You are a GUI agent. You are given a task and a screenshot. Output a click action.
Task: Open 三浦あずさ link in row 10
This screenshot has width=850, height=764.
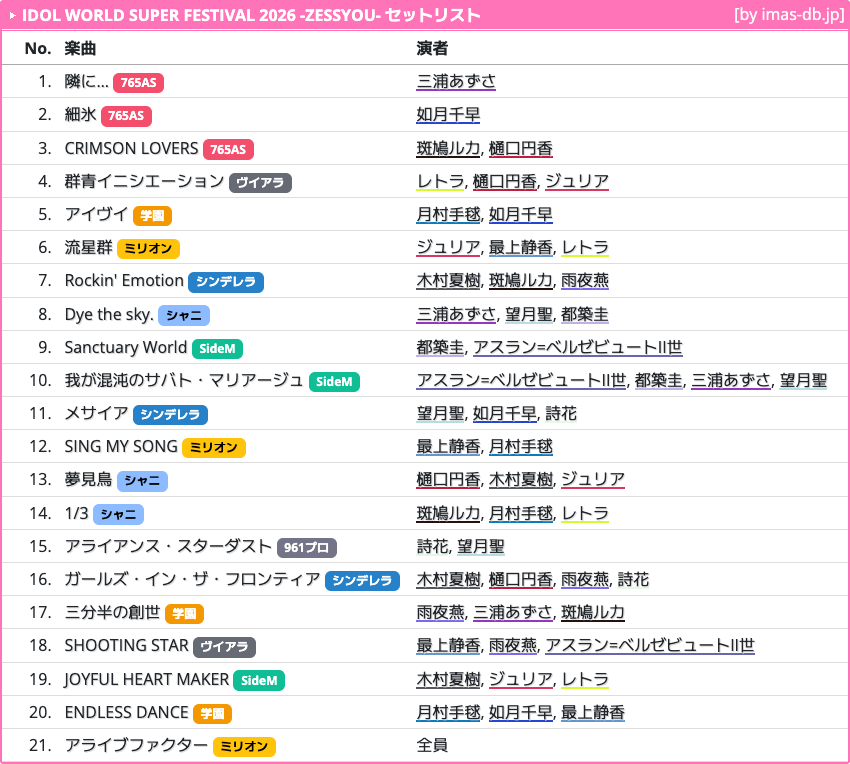click(x=731, y=380)
